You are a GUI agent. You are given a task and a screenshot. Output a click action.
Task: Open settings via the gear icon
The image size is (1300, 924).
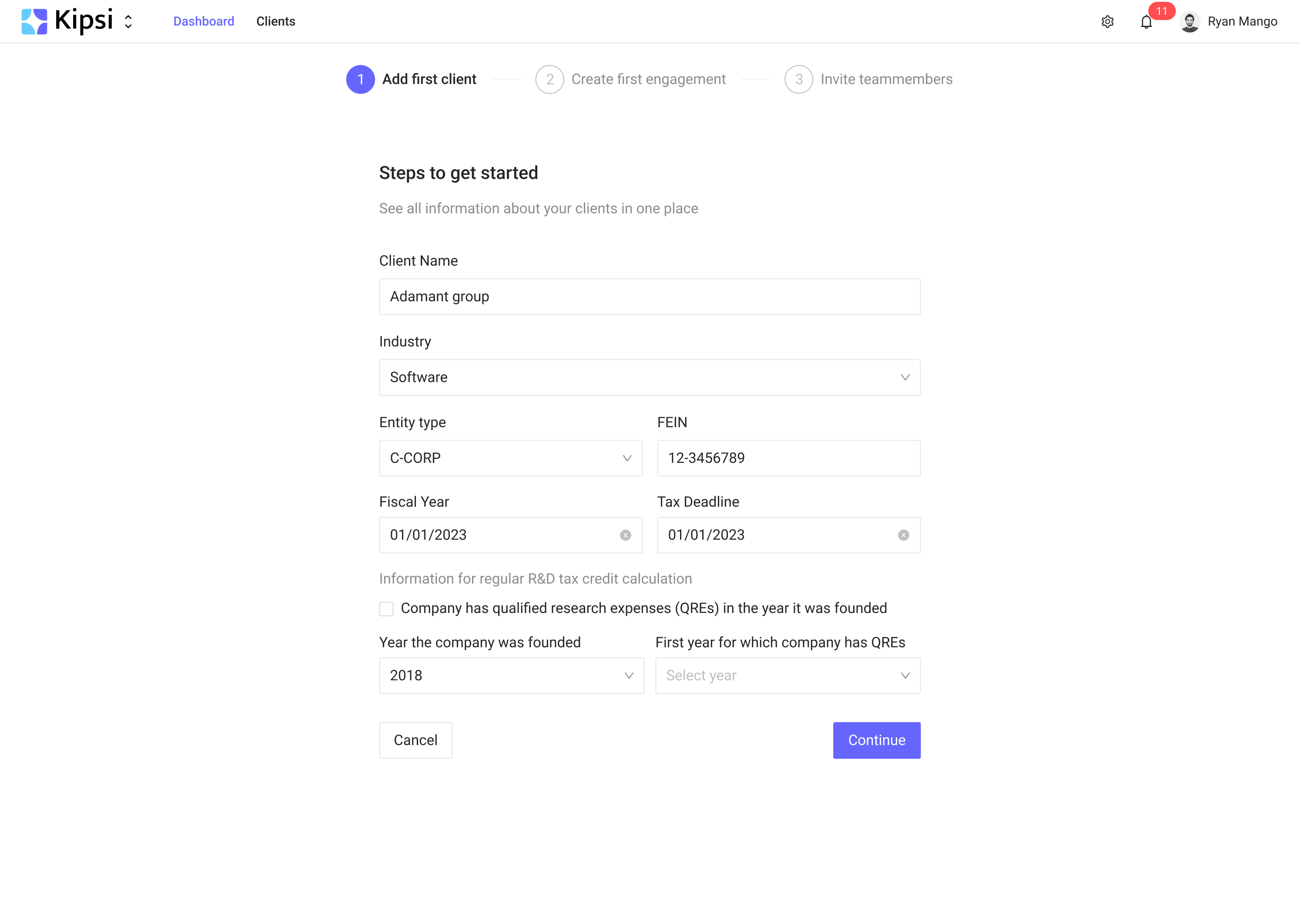tap(1107, 21)
